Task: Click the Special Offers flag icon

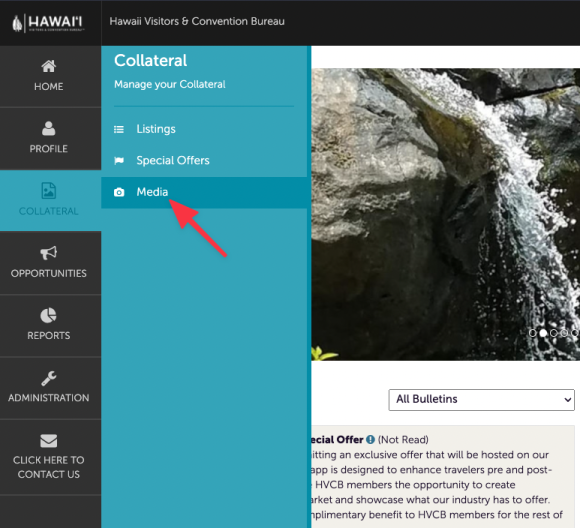Action: pos(119,161)
